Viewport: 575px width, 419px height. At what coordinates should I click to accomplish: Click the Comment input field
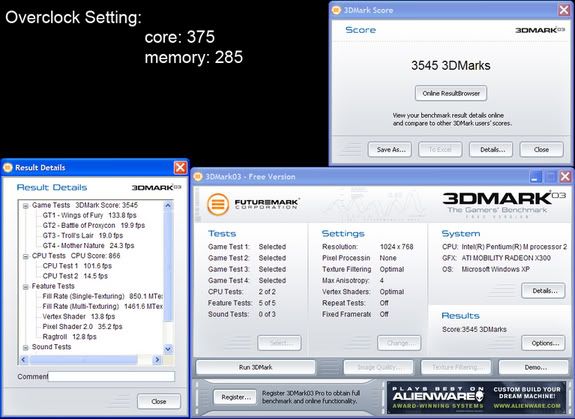[x=111, y=376]
